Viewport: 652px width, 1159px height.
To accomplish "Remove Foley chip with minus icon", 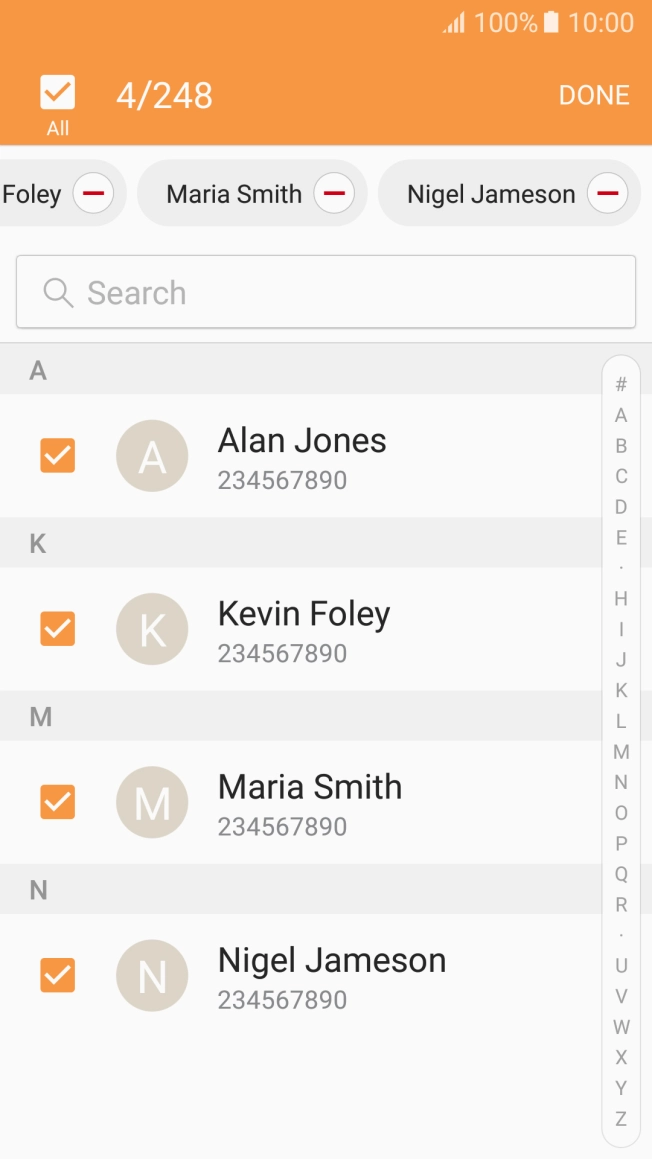I will click(93, 194).
